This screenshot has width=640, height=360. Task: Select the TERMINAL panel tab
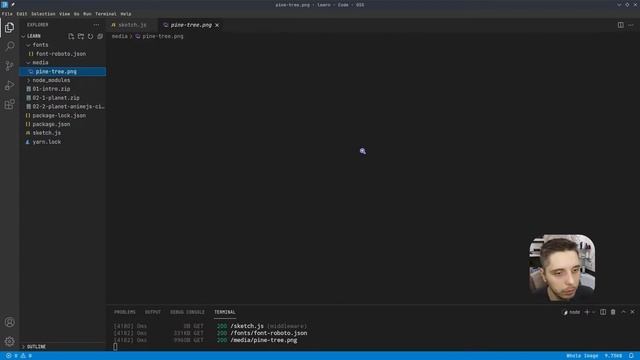[x=224, y=312]
